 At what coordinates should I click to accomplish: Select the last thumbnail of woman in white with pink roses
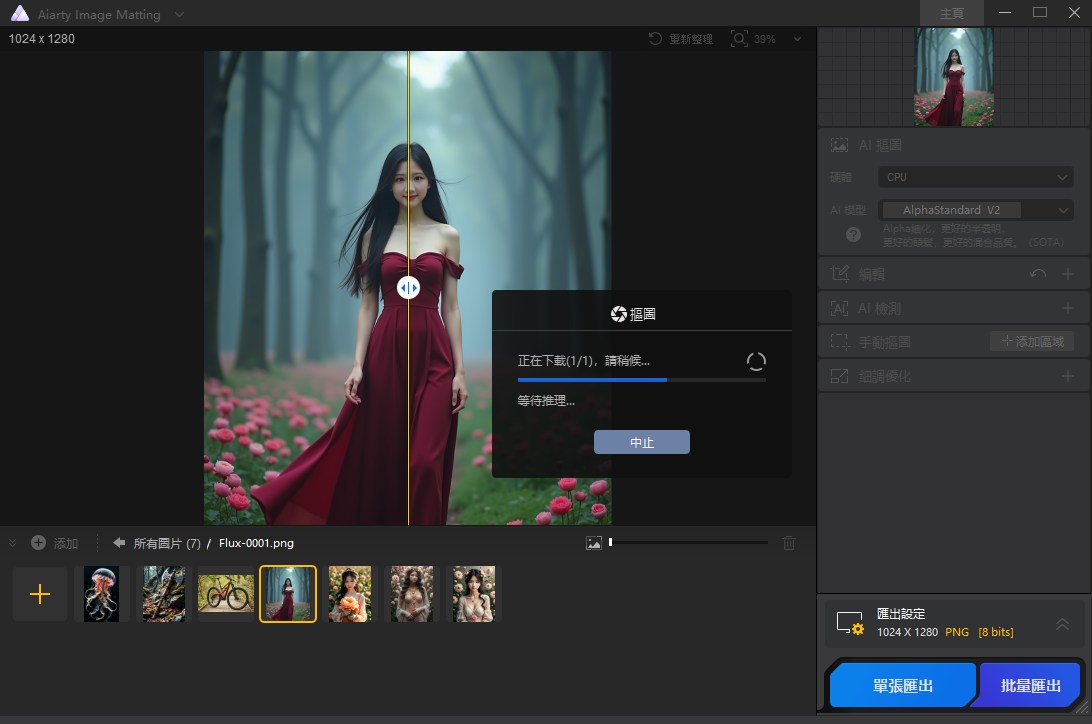tap(474, 594)
